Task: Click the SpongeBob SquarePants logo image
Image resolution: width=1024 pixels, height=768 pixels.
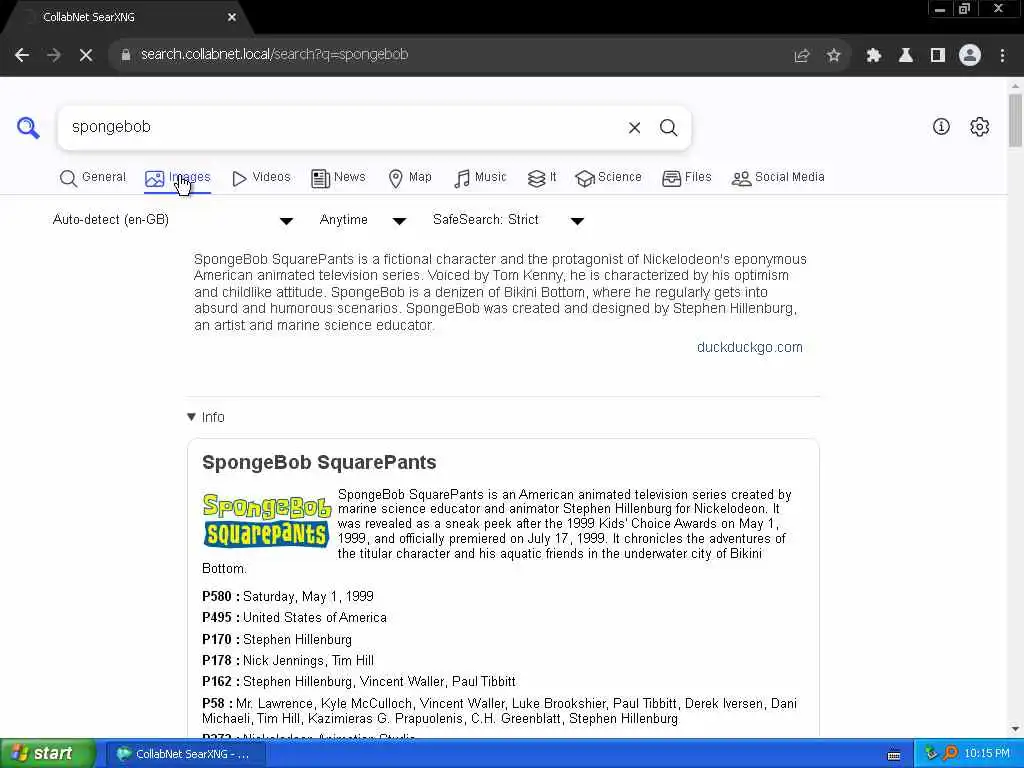Action: tap(266, 520)
